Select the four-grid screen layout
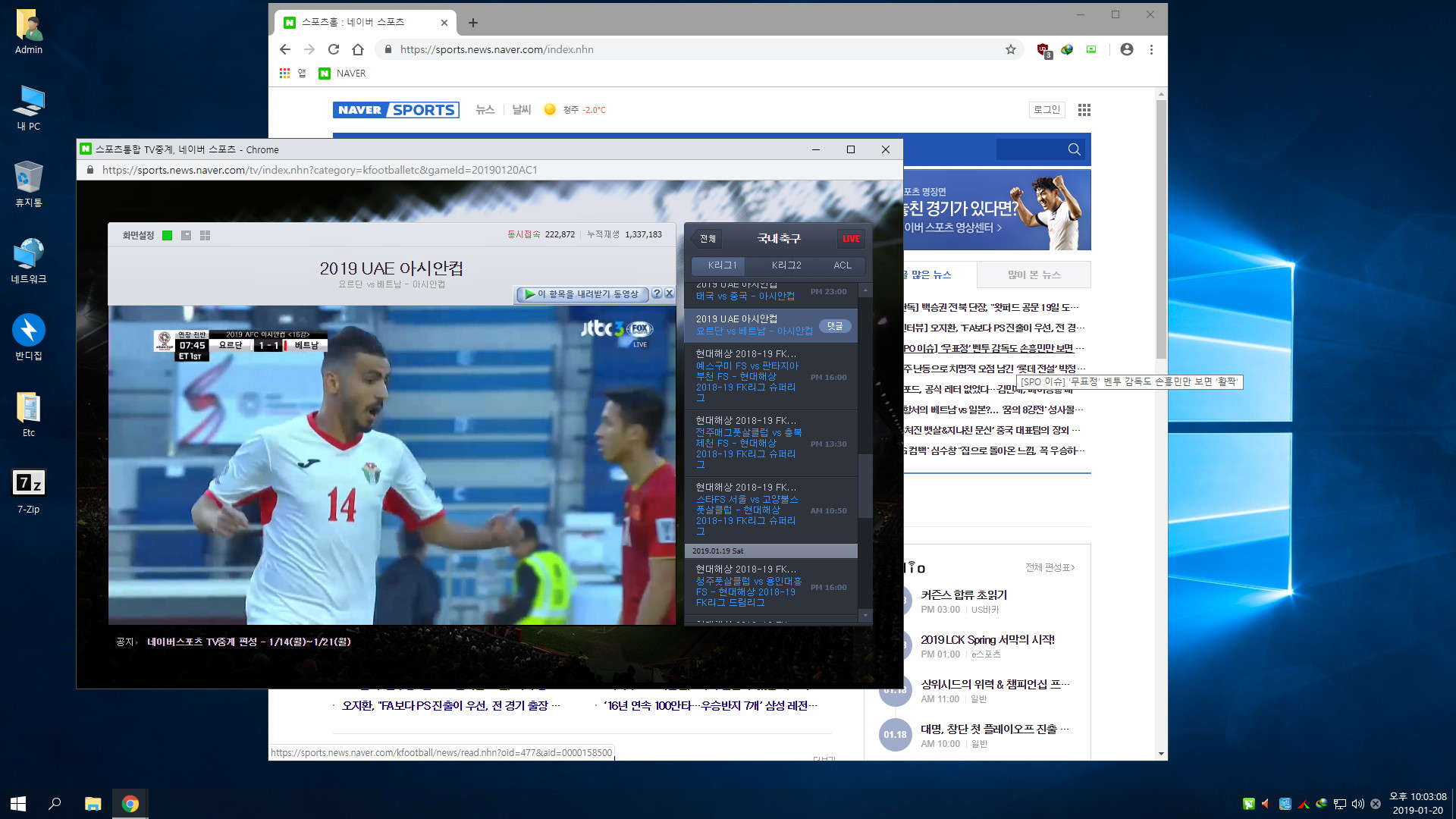Viewport: 1456px width, 819px height. tap(205, 236)
